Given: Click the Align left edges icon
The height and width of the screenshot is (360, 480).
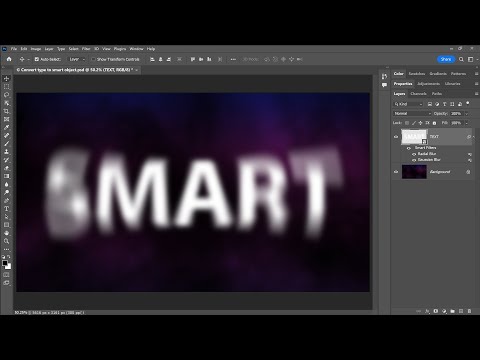Looking at the screenshot, I should [x=152, y=59].
